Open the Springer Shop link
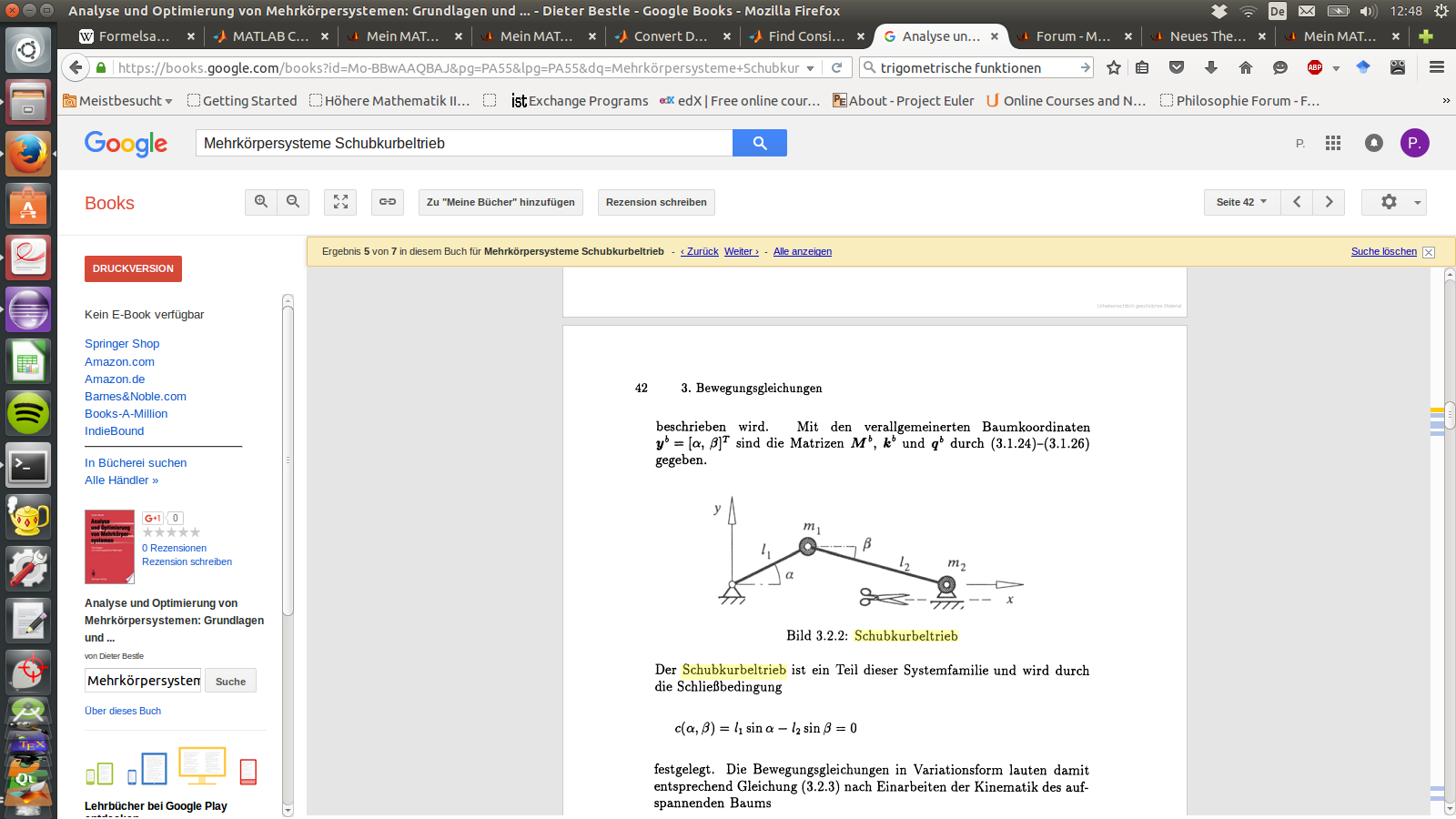 click(122, 344)
